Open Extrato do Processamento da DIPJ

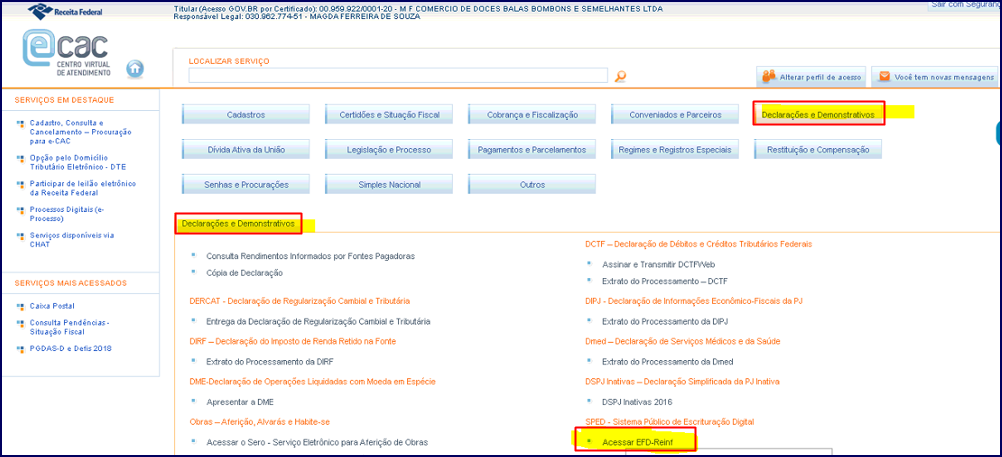coord(665,321)
